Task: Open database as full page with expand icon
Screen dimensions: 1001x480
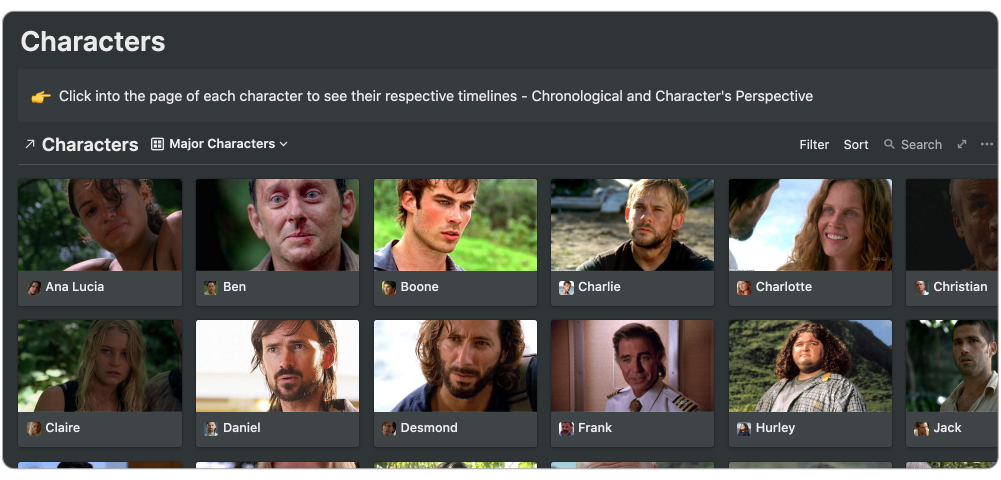Action: click(x=961, y=144)
